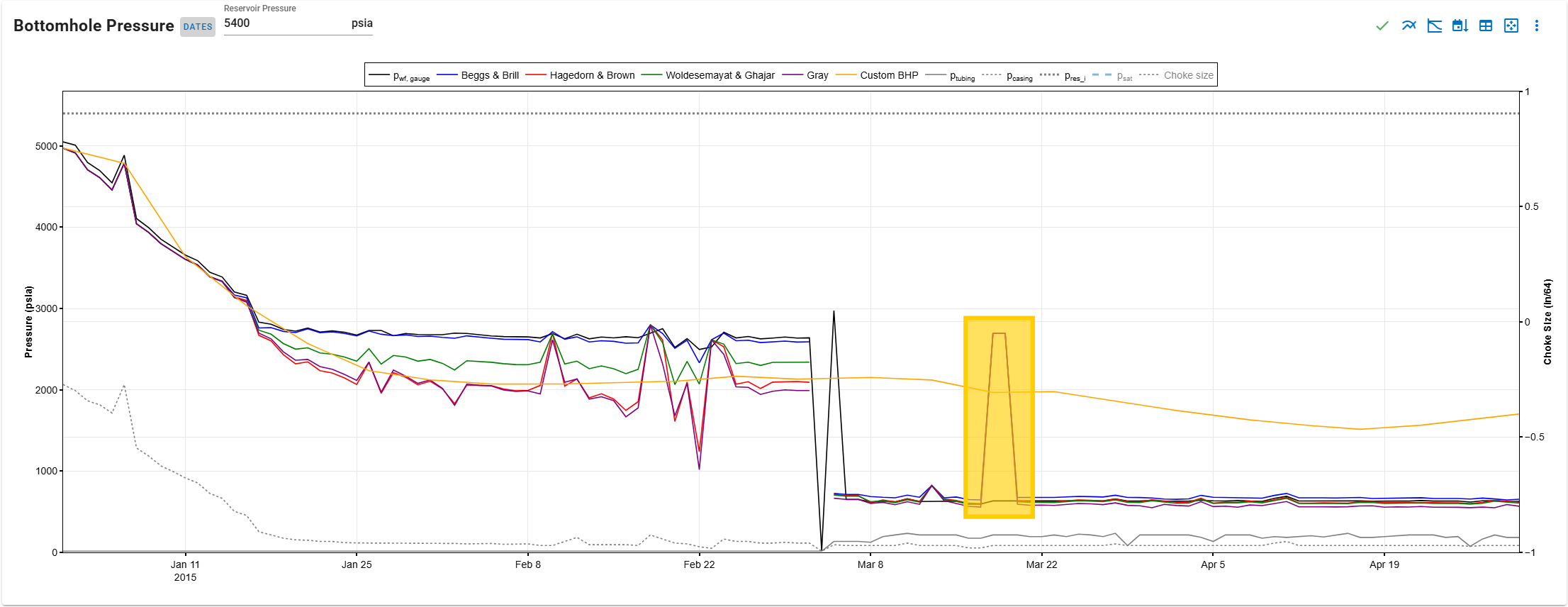
Task: Click the Apr 19 axis label
Action: point(1384,564)
